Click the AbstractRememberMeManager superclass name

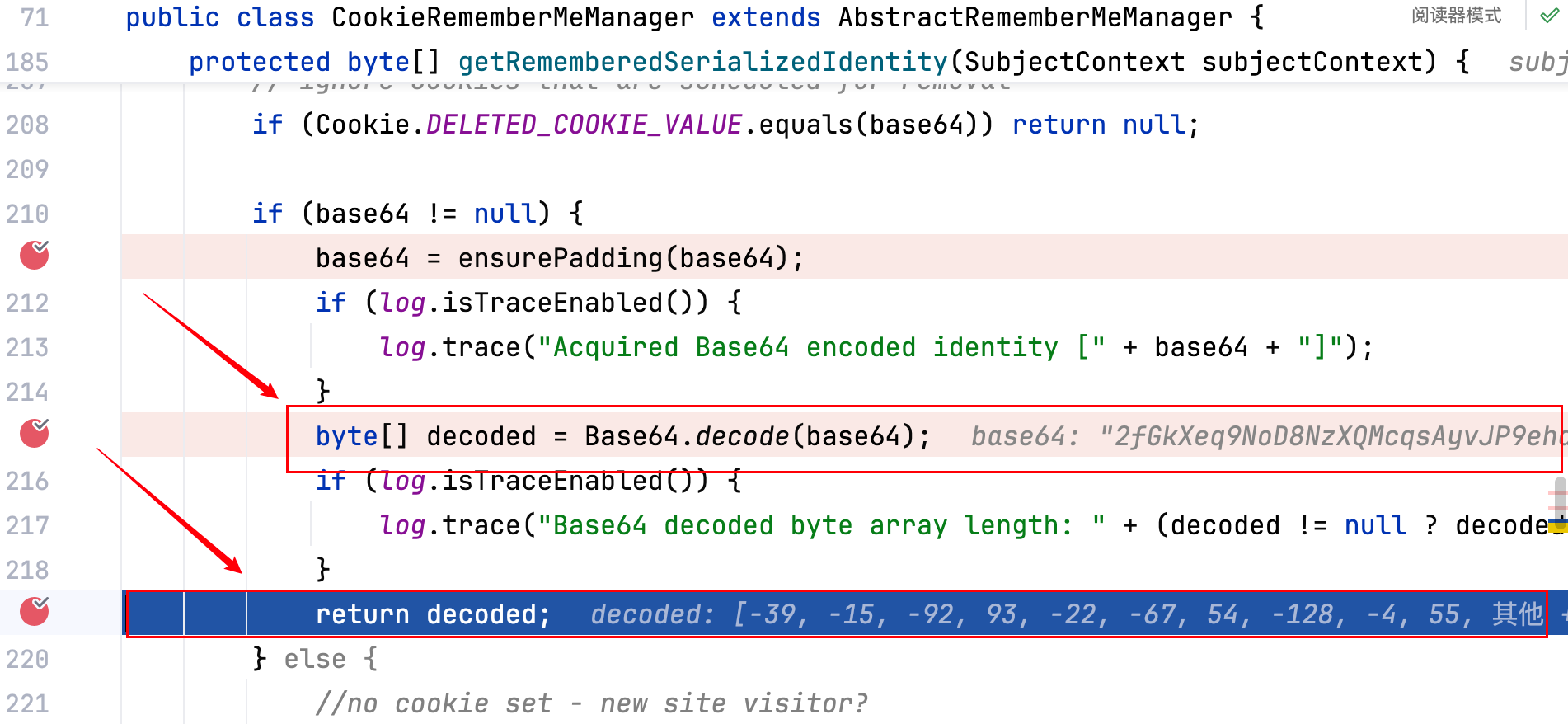[x=1035, y=17]
